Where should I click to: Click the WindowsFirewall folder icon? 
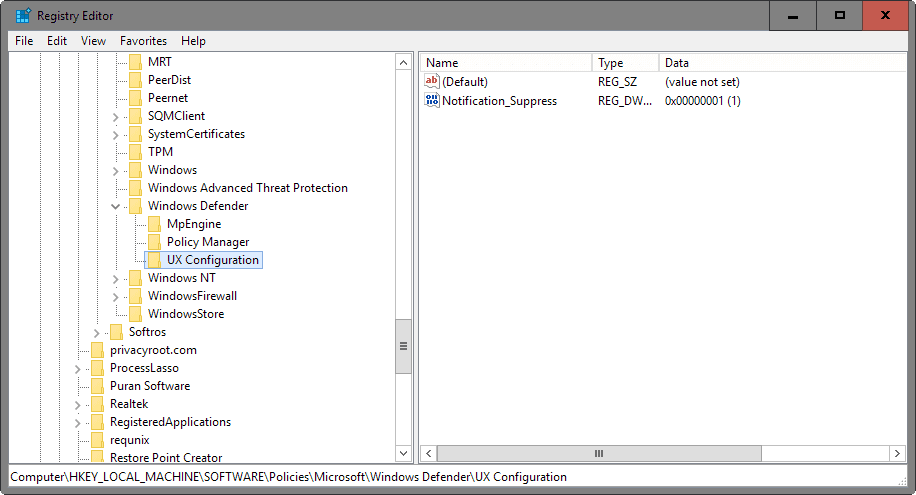pos(135,296)
